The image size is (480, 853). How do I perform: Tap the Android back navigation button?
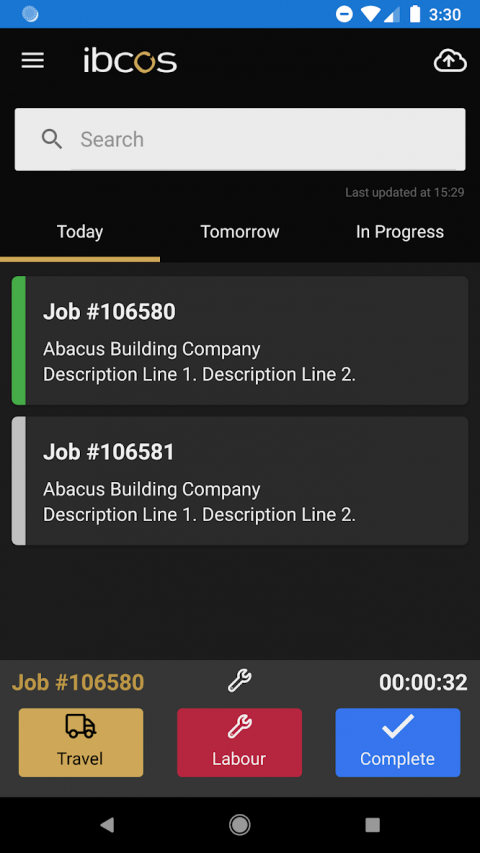tap(107, 825)
